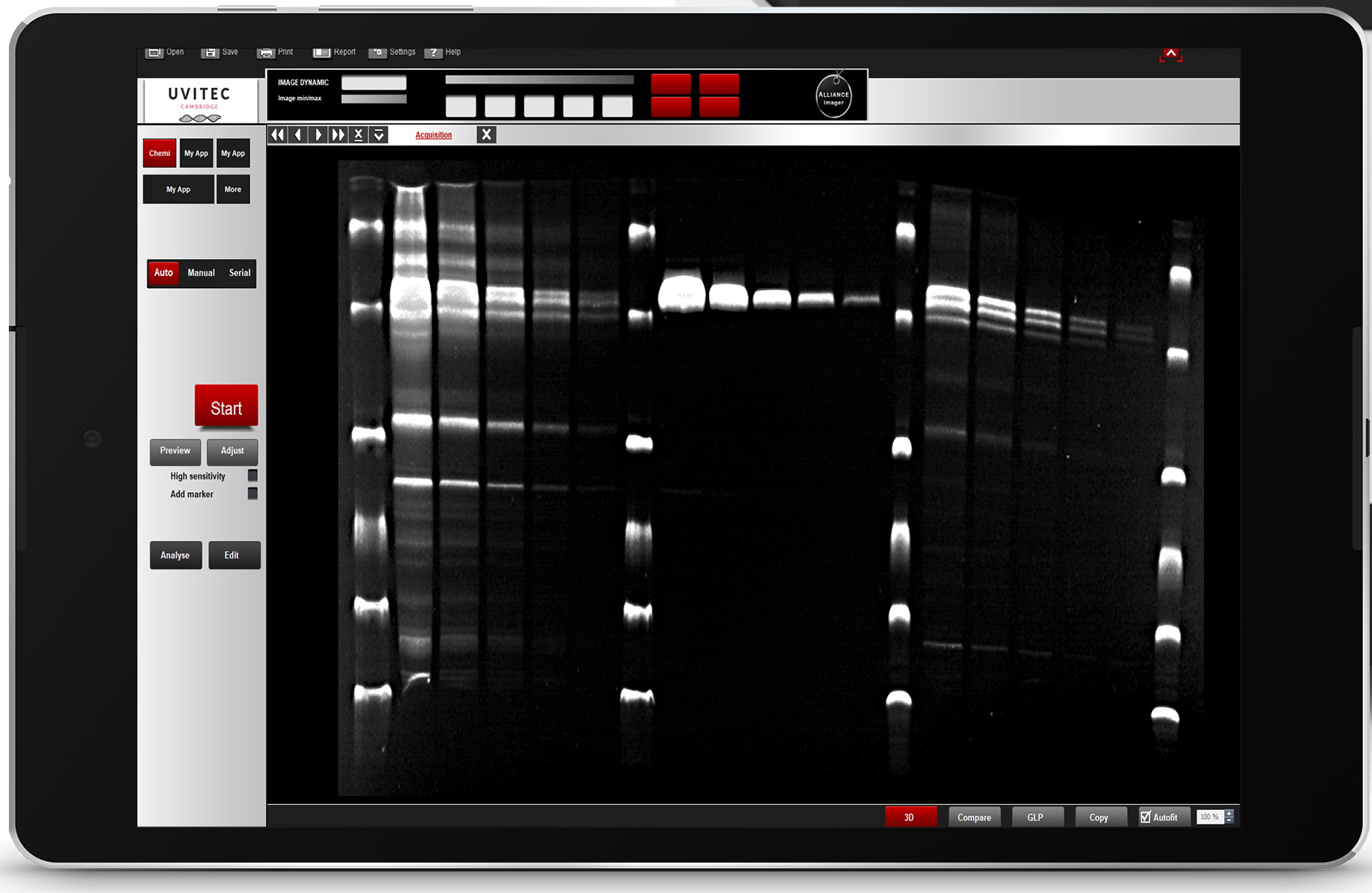The height and width of the screenshot is (893, 1372).
Task: Click the Open file icon
Action: (x=154, y=53)
